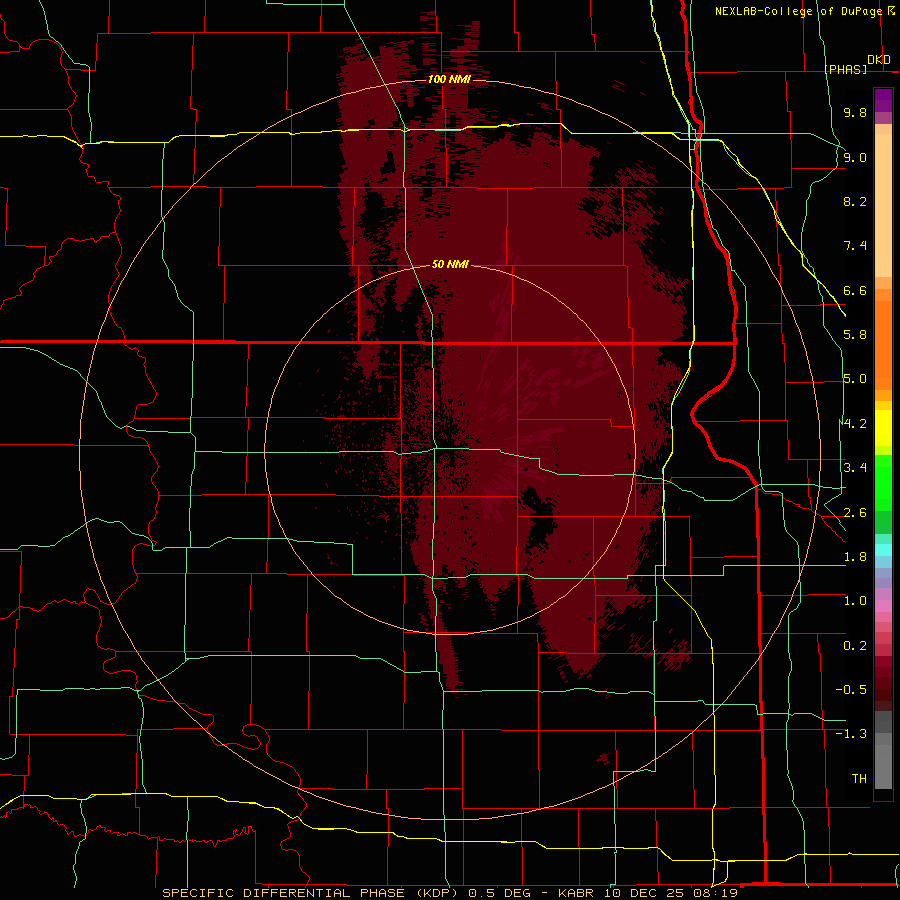This screenshot has width=900, height=900.
Task: Click the purple segment atop the color bar
Action: (x=883, y=100)
